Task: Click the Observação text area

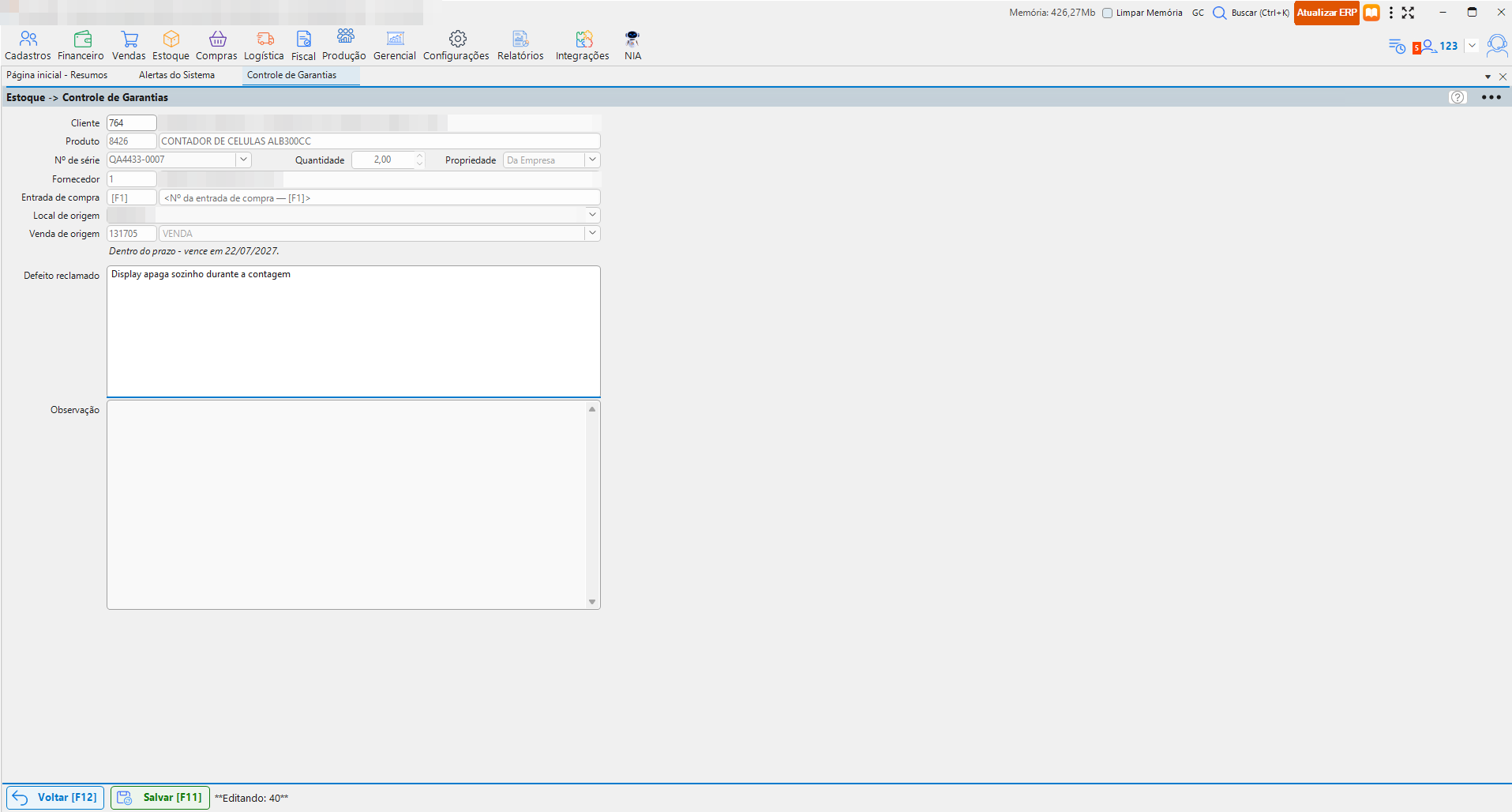Action: 347,505
